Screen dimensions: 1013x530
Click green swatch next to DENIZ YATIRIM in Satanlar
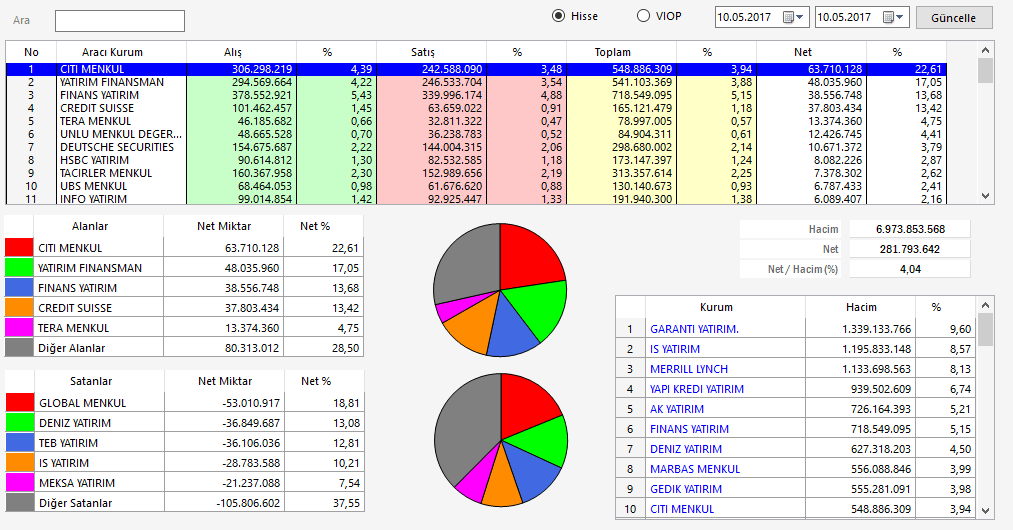click(19, 423)
